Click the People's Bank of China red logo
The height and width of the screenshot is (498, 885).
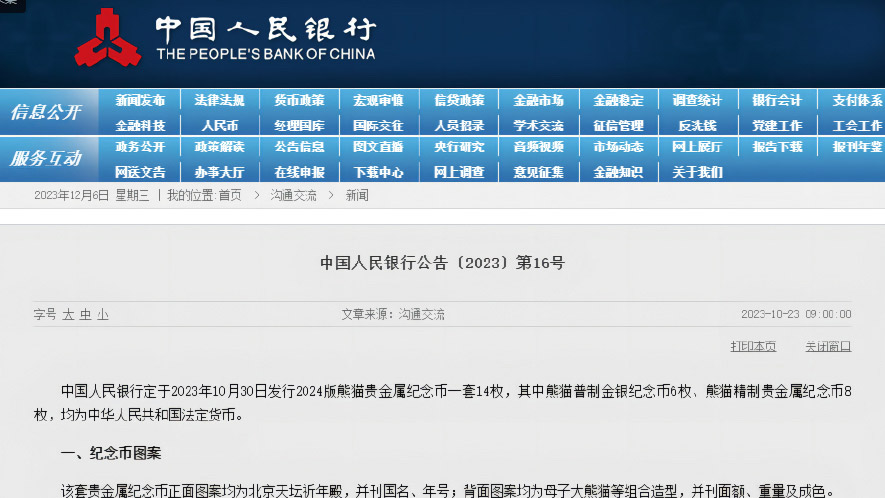(x=108, y=38)
